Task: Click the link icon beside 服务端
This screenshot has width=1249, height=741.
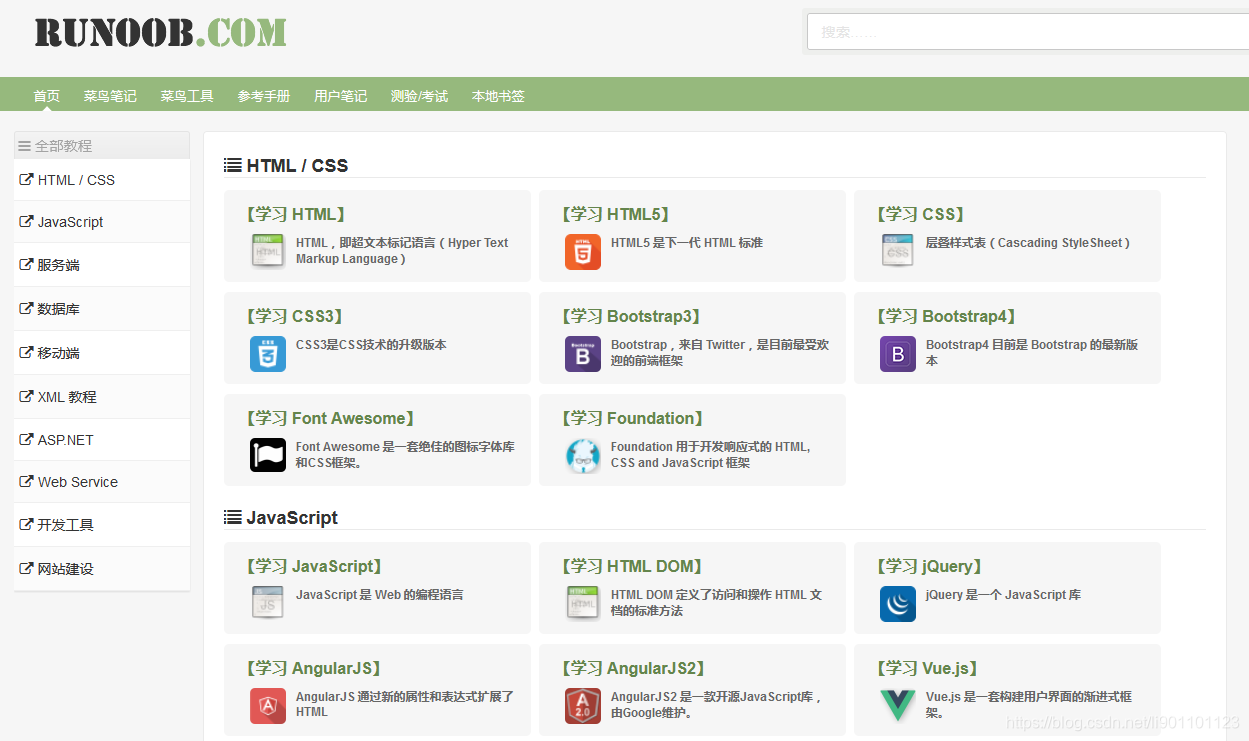Action: pos(27,265)
